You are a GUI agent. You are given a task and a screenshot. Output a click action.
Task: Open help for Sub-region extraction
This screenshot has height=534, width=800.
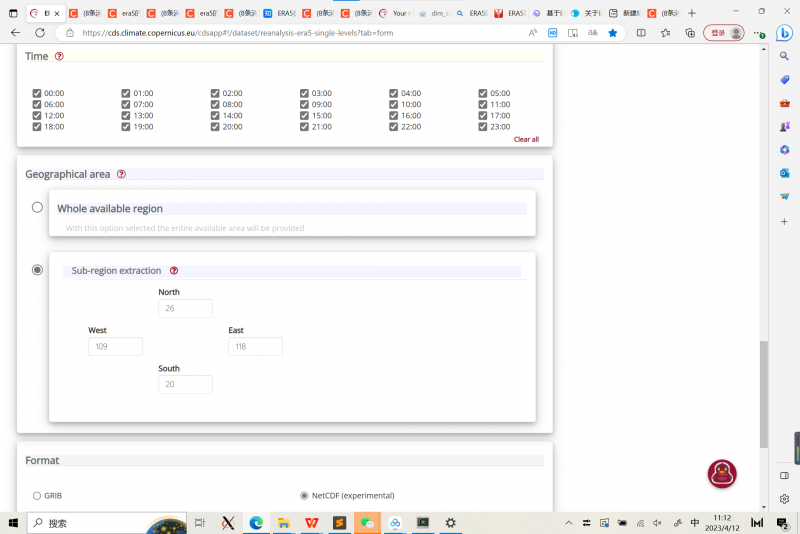tap(174, 271)
